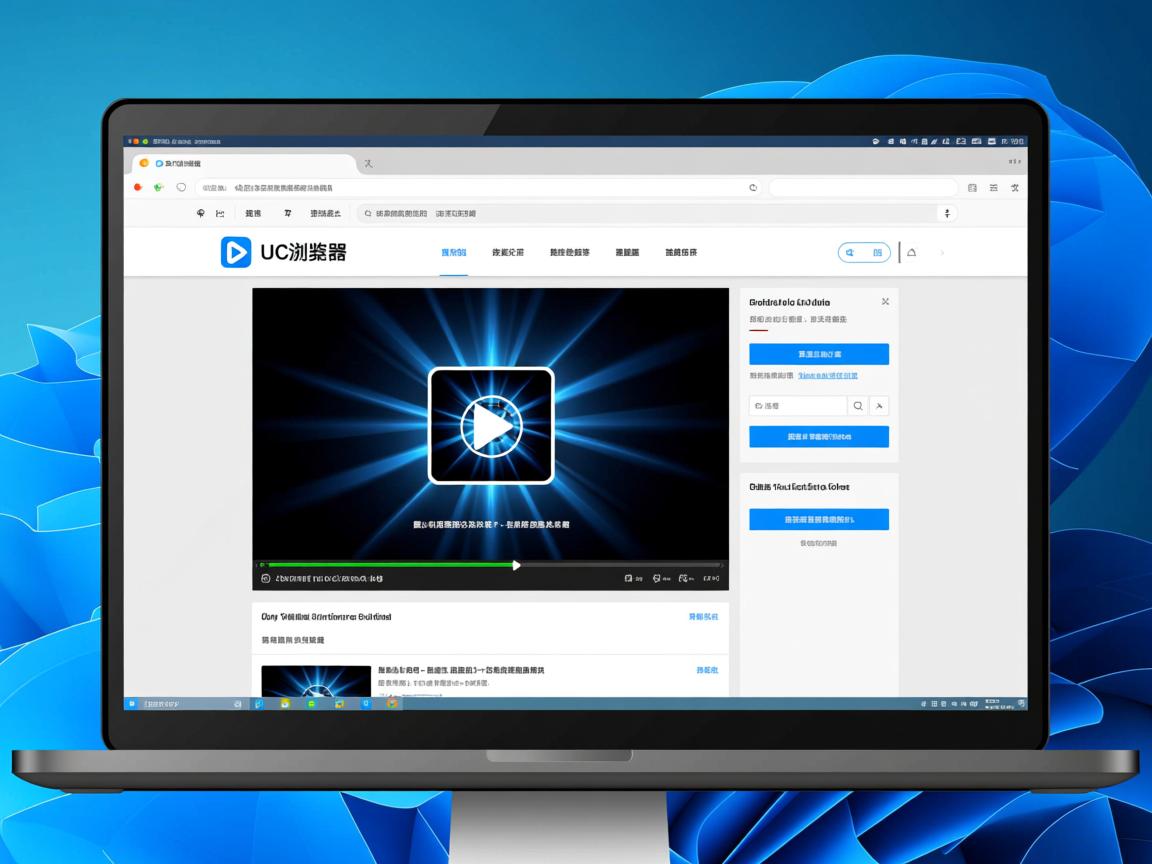Click the magnifier icon beside sidebar input
This screenshot has width=1152, height=864.
(x=857, y=406)
